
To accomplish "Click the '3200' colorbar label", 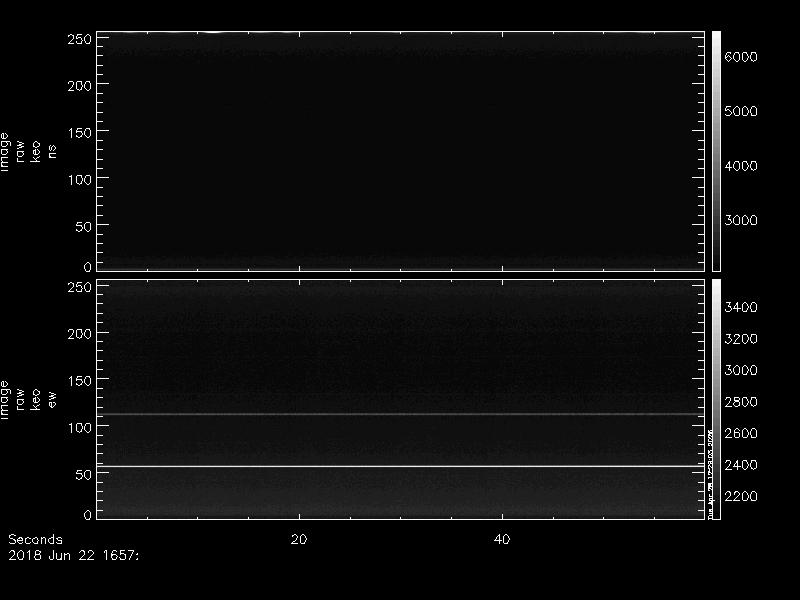I will coord(741,339).
